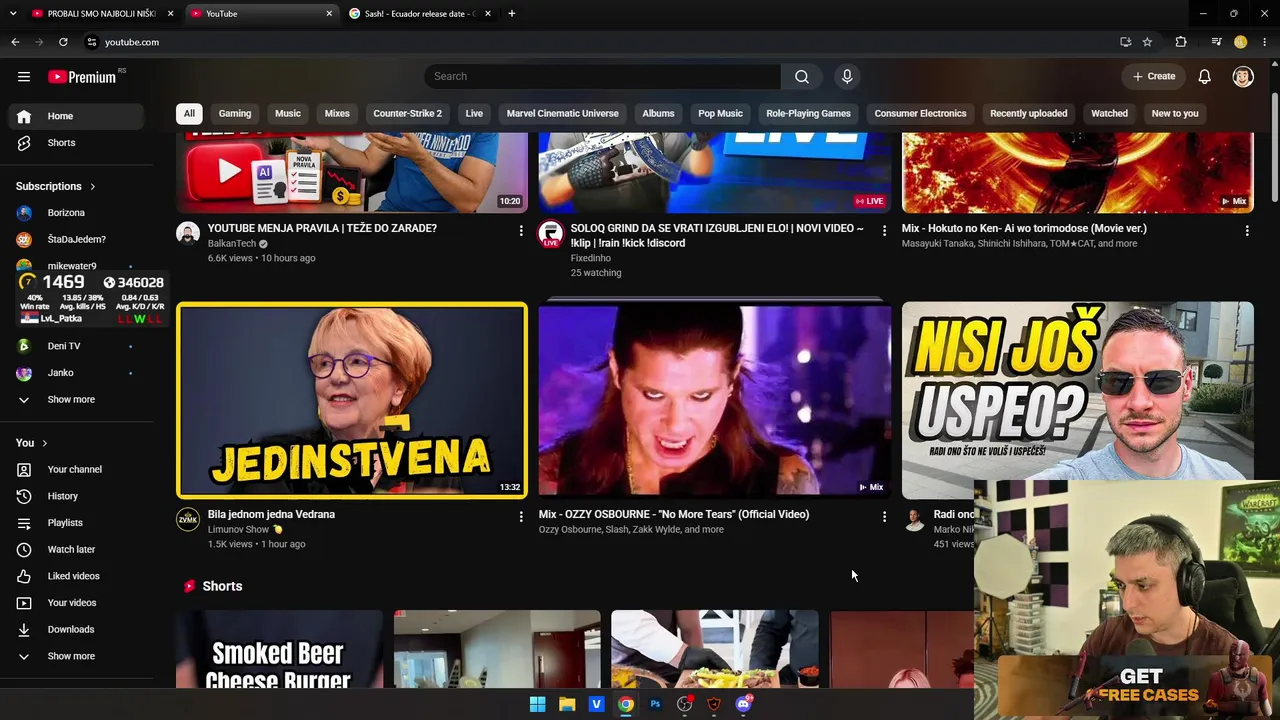Expand the Subscriptions section chevron
This screenshot has height=720, width=1280.
pos(93,186)
